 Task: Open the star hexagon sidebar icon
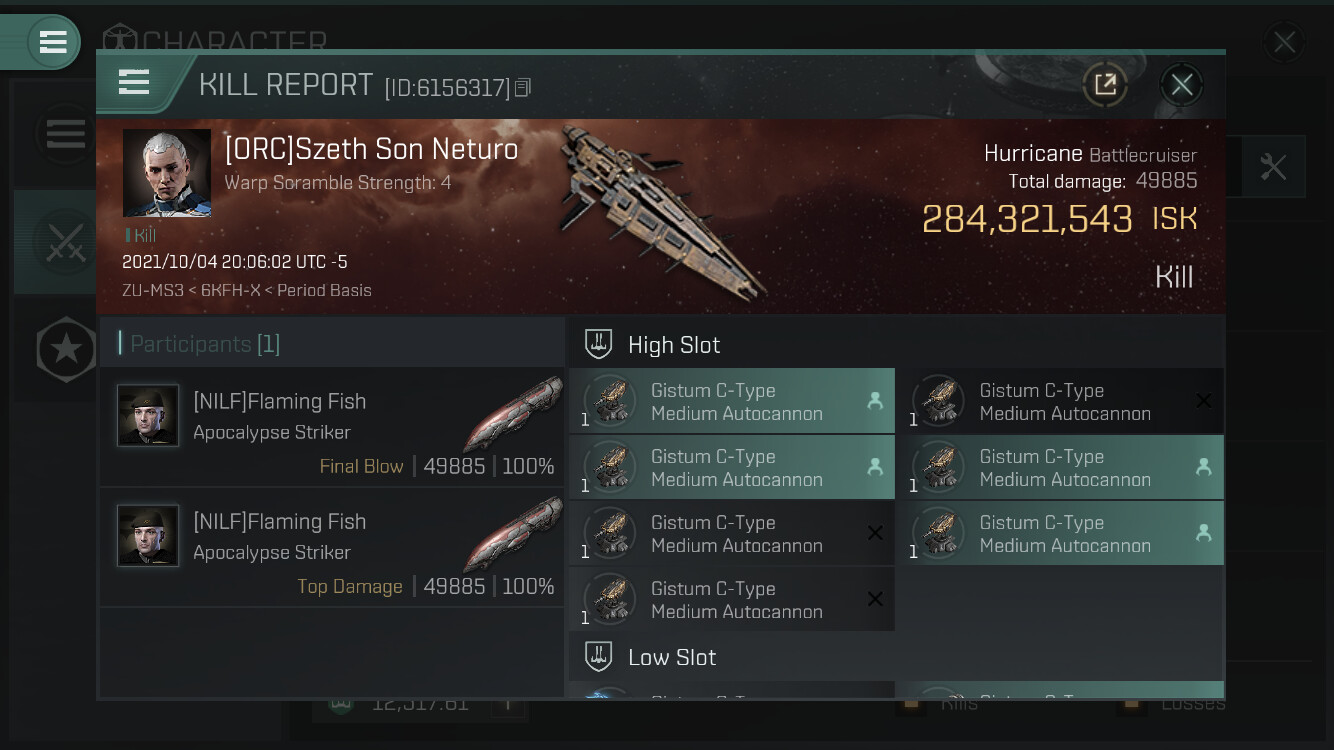pyautogui.click(x=66, y=350)
